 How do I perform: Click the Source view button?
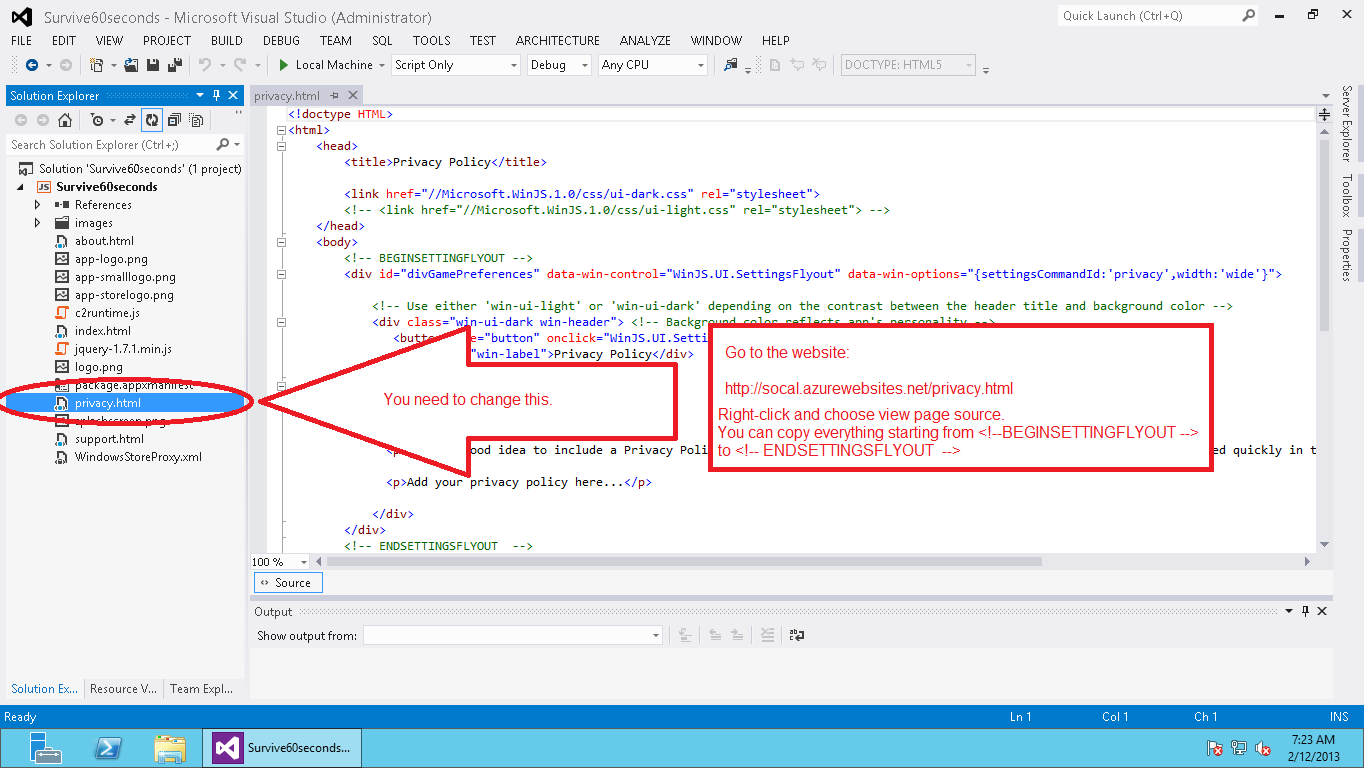coord(287,583)
